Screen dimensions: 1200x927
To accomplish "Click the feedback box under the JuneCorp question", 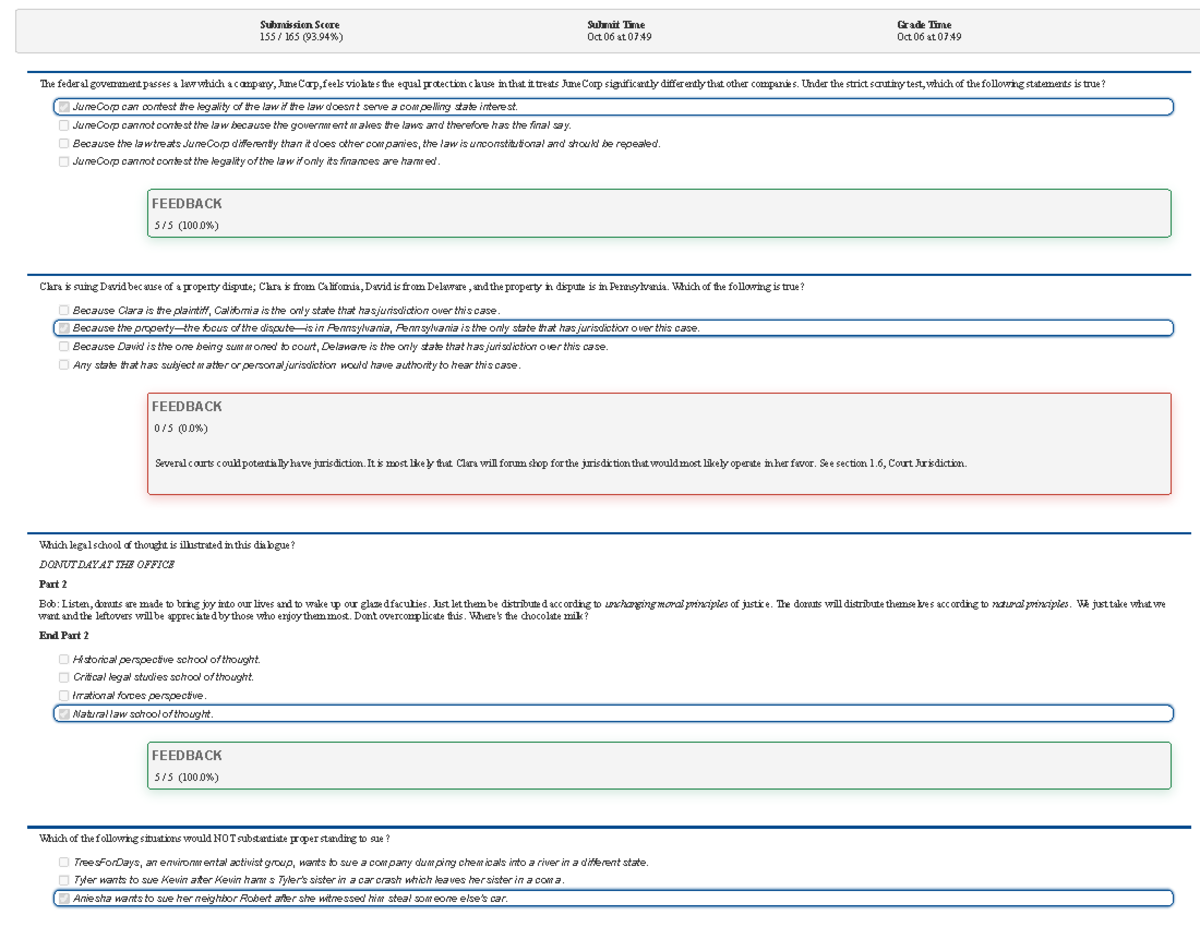I will click(x=659, y=213).
